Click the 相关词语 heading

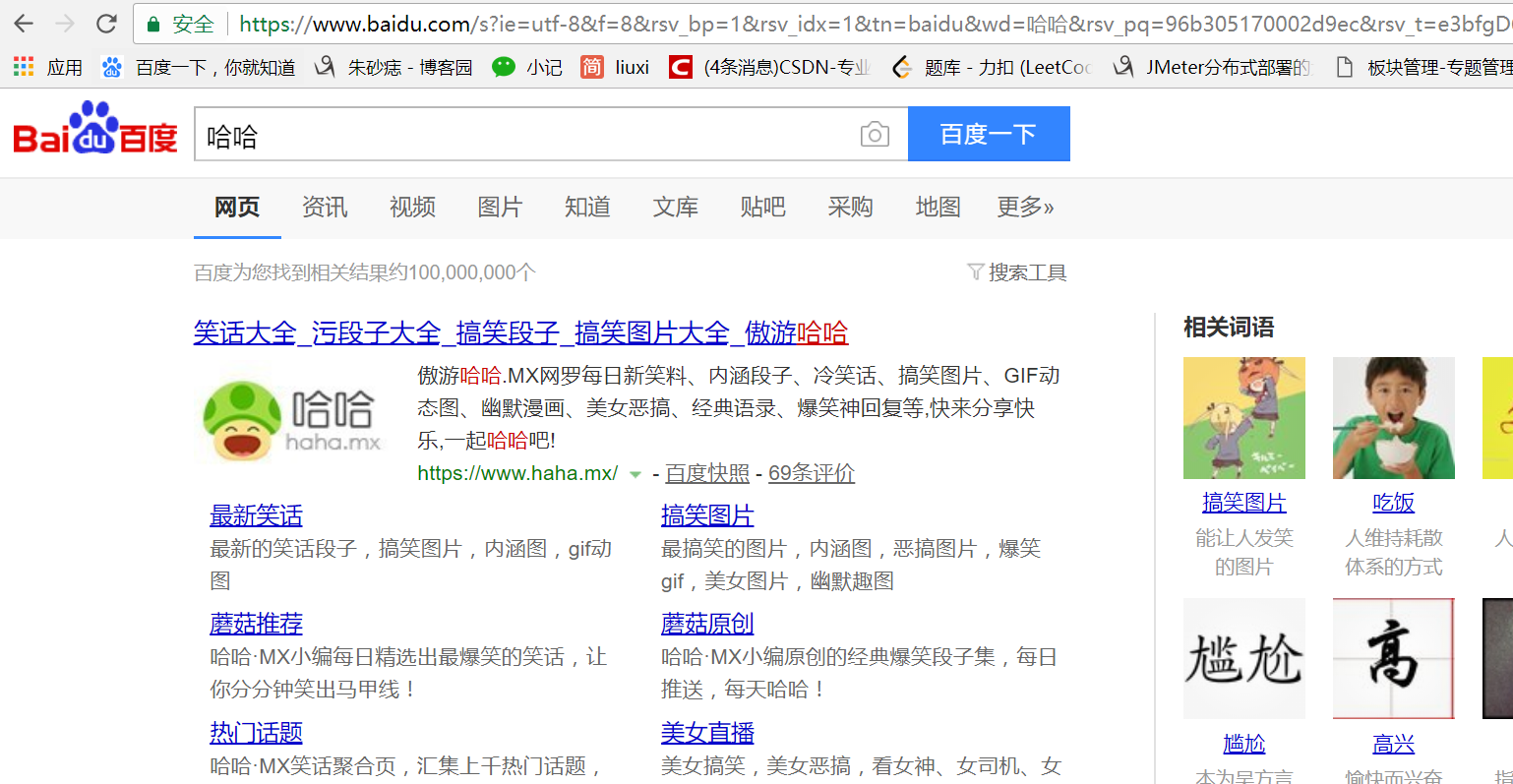1229,327
